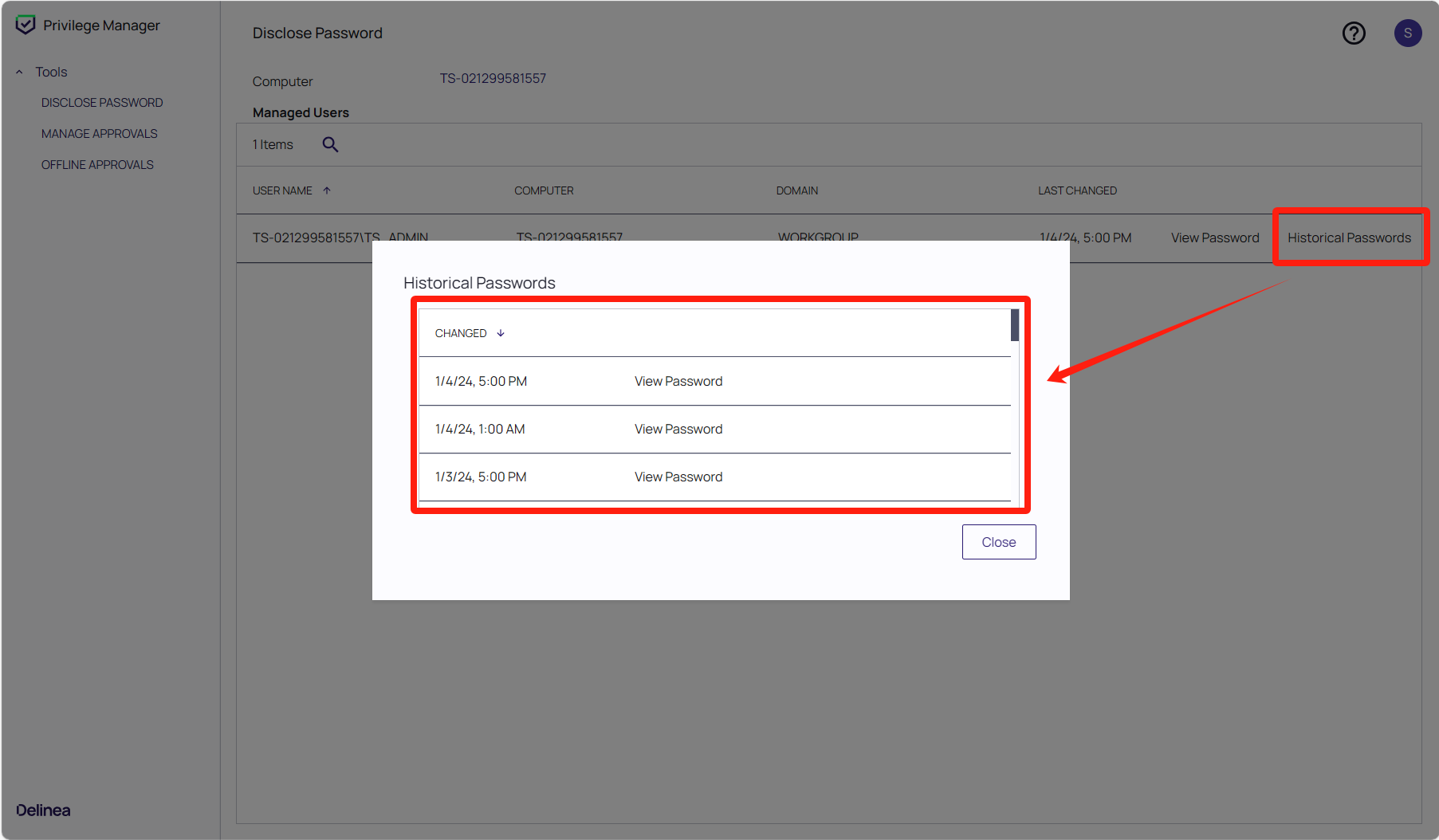Select Offline Approvals in sidebar

click(97, 165)
